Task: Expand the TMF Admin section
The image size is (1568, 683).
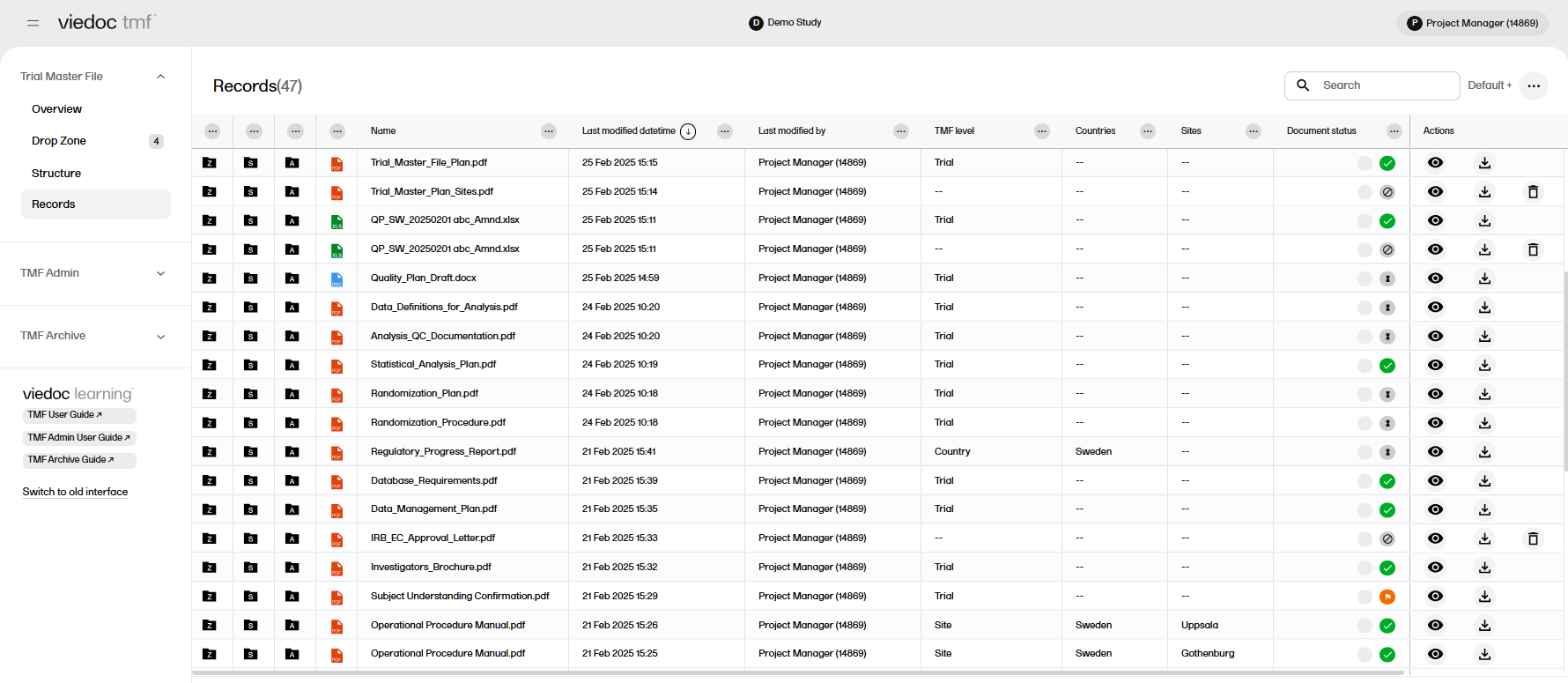Action: (160, 273)
